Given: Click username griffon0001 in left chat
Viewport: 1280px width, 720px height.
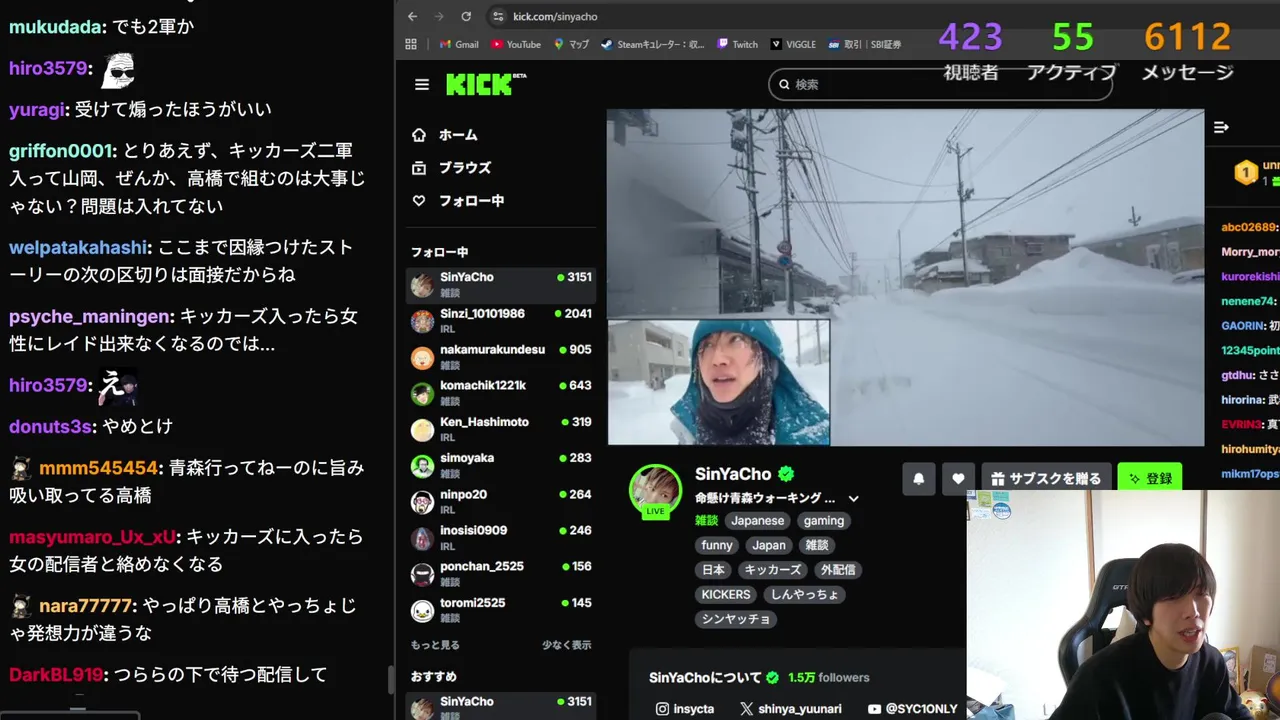Looking at the screenshot, I should 62,151.
